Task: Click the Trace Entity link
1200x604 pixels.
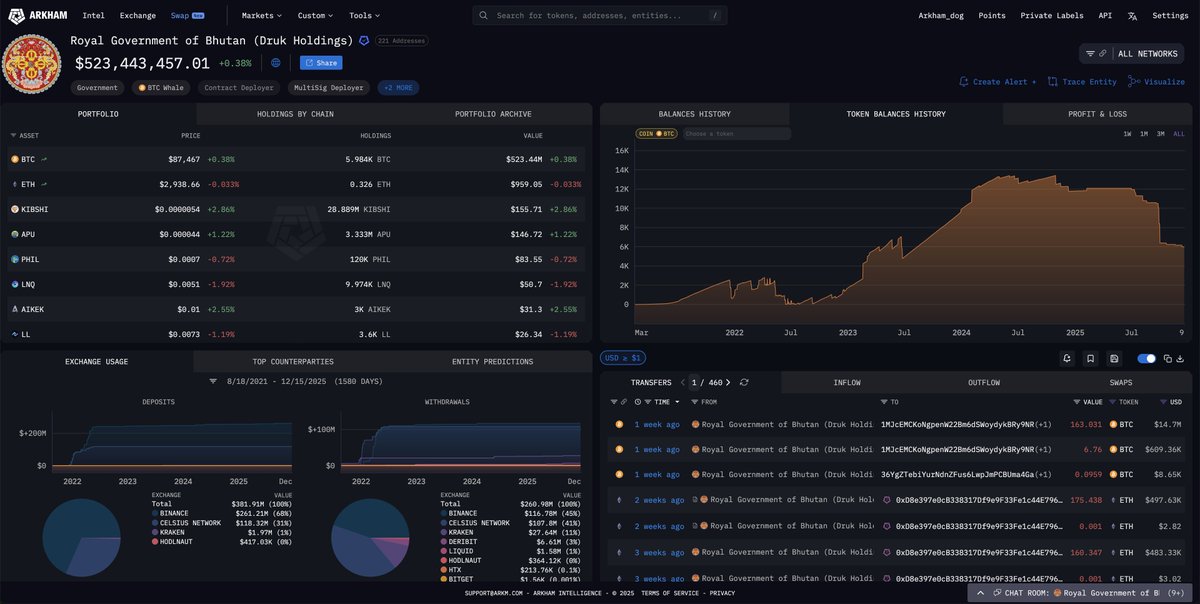Action: (1083, 82)
